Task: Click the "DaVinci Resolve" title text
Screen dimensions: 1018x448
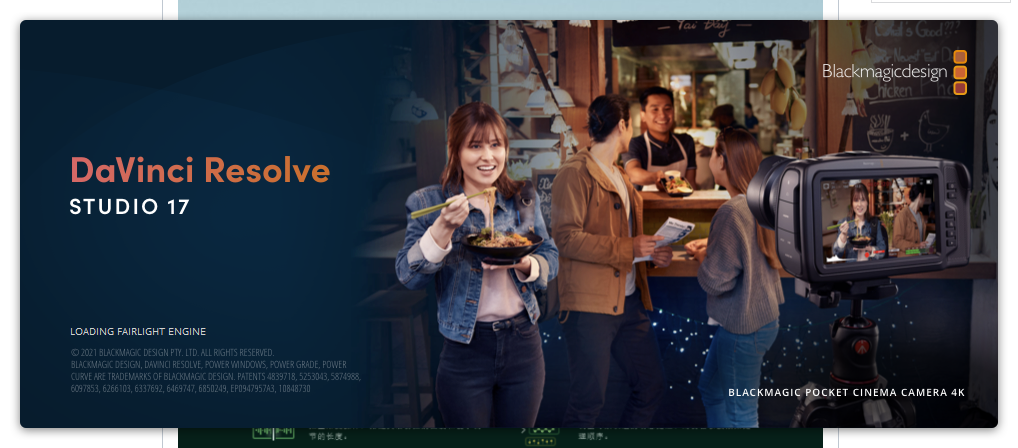Action: click(200, 170)
